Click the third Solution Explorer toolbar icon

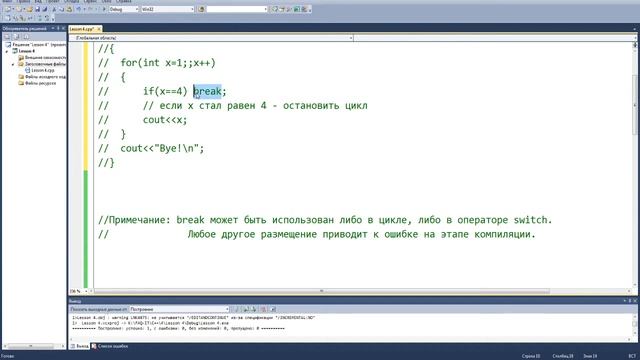click(27, 37)
